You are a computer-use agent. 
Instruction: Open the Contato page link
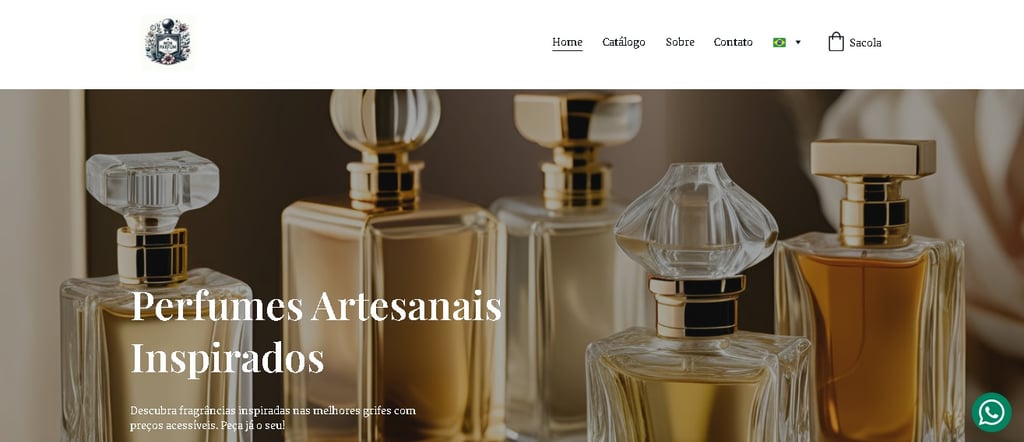[733, 42]
